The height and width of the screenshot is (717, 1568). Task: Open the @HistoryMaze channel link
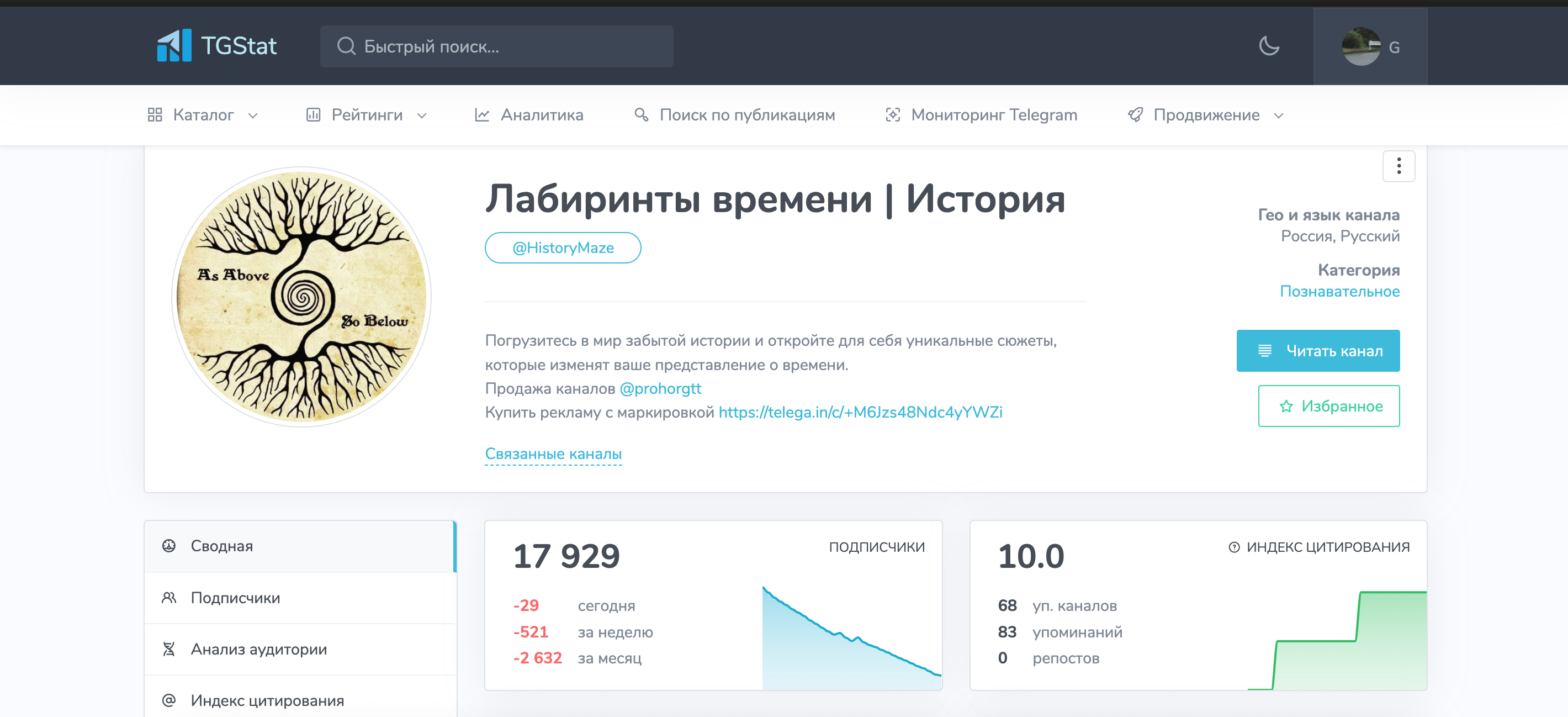point(563,248)
